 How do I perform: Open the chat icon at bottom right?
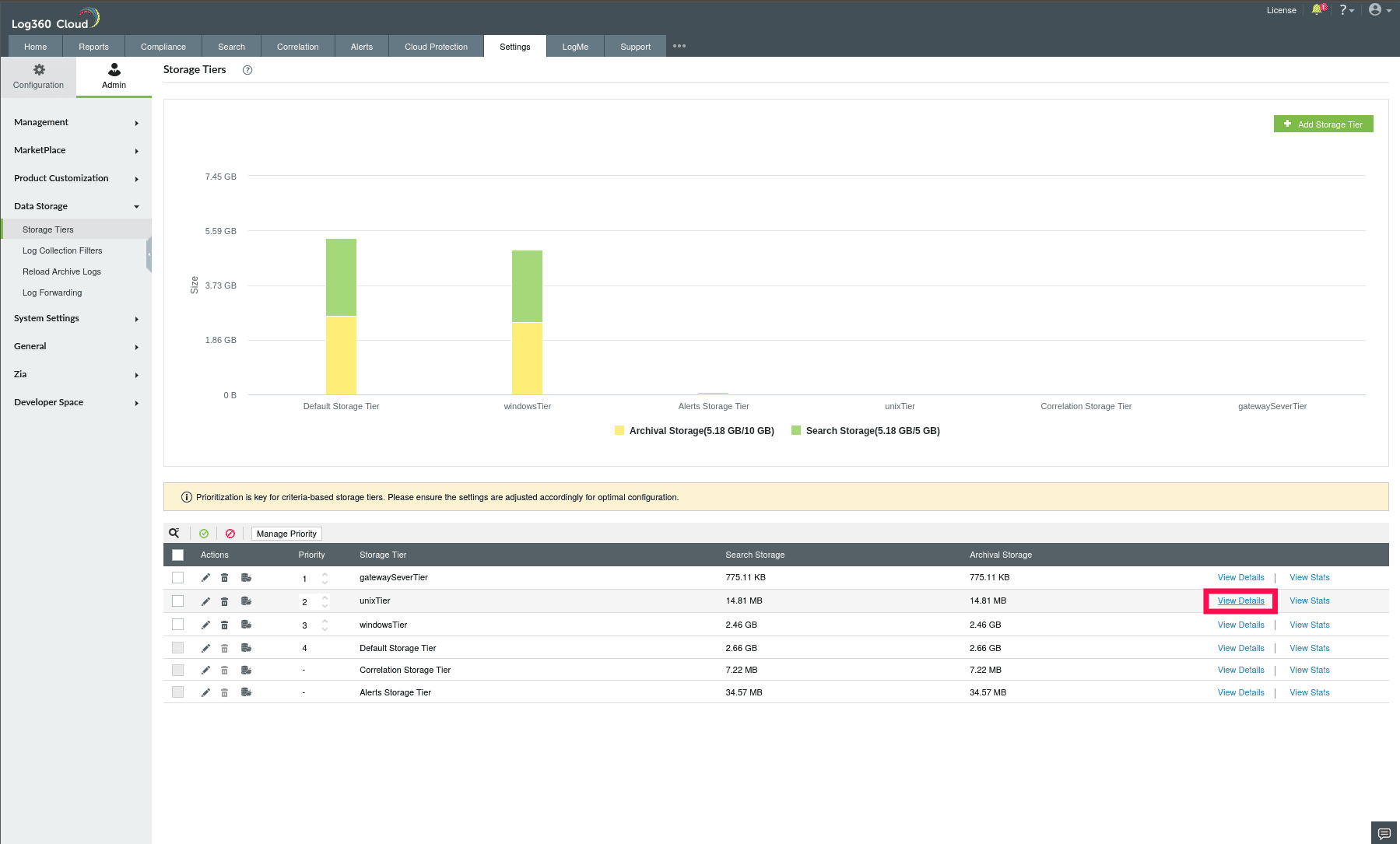[x=1384, y=832]
